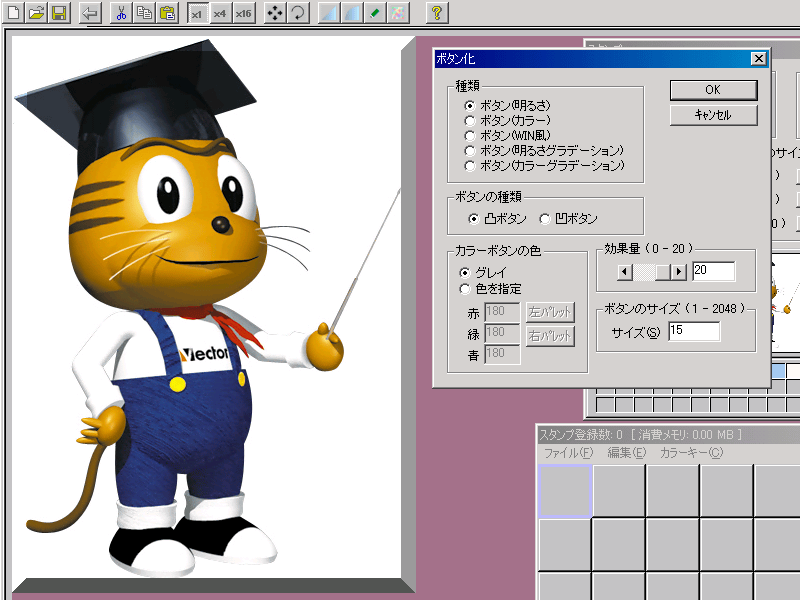Click right arrow of 効果量 slider
This screenshot has height=600, width=800.
point(679,272)
